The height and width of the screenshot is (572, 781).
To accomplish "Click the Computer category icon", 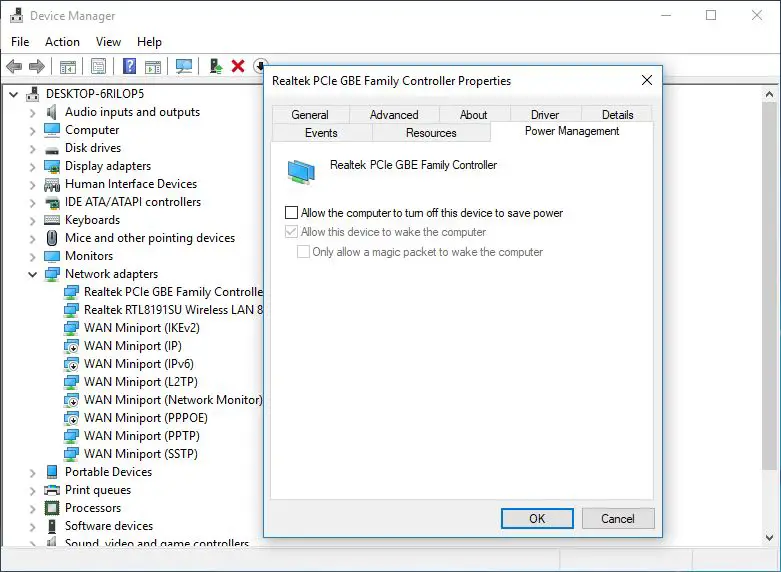I will 52,130.
